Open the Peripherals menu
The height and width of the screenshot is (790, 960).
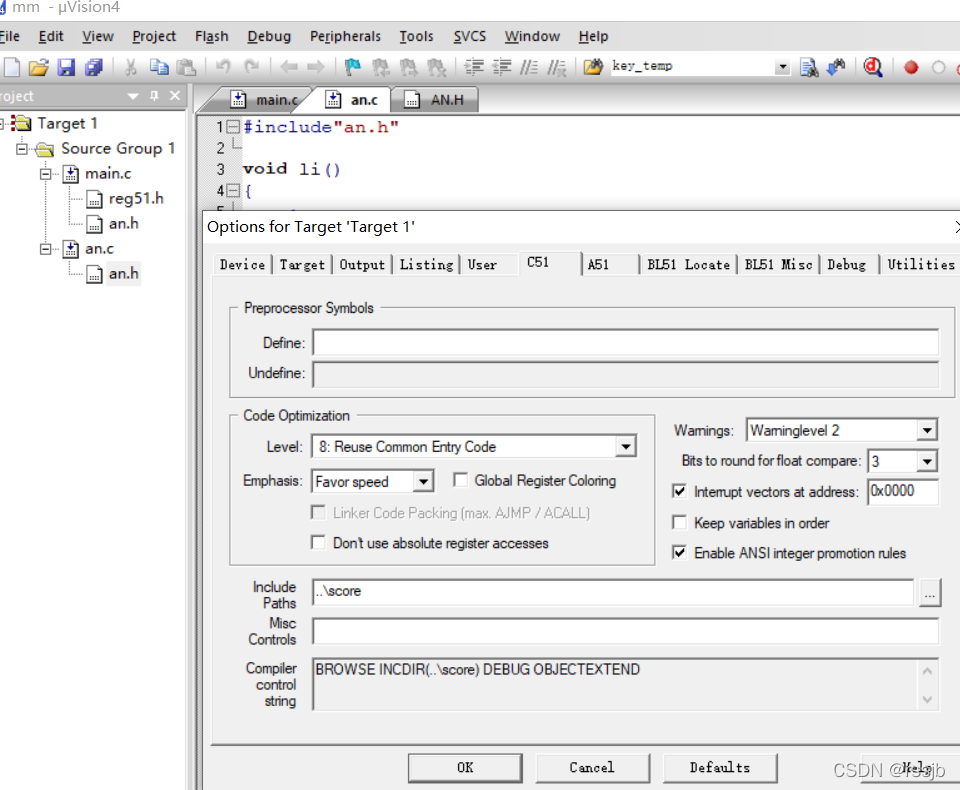point(345,36)
